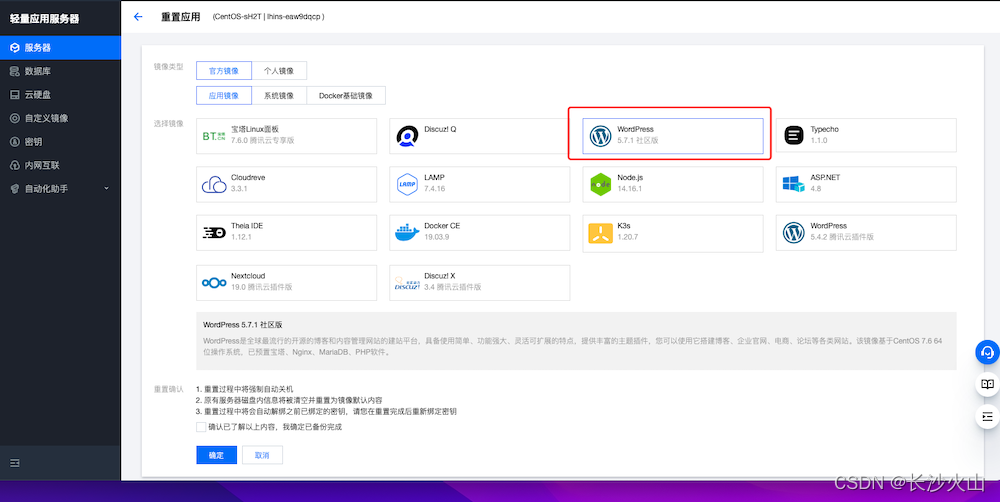Select WordPress 5.4.2 腾讯云插件版 text
Image resolution: width=1000 pixels, height=502 pixels.
point(842,231)
